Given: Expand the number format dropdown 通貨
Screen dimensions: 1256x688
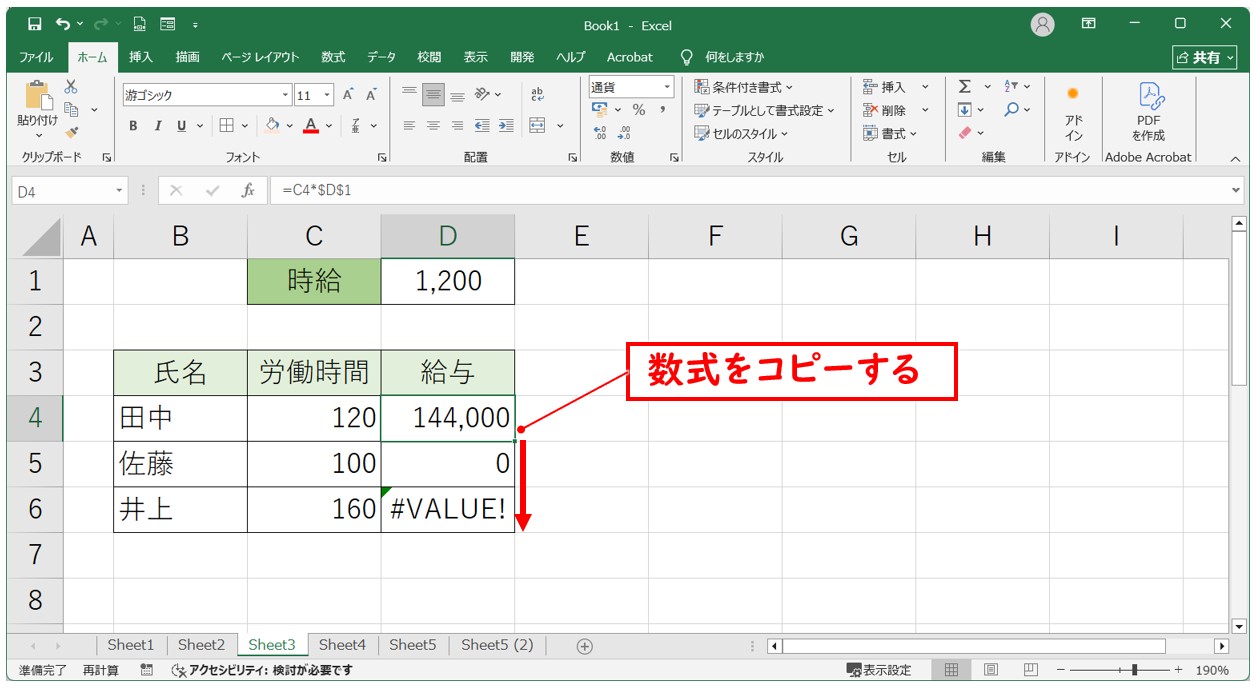Looking at the screenshot, I should point(665,87).
